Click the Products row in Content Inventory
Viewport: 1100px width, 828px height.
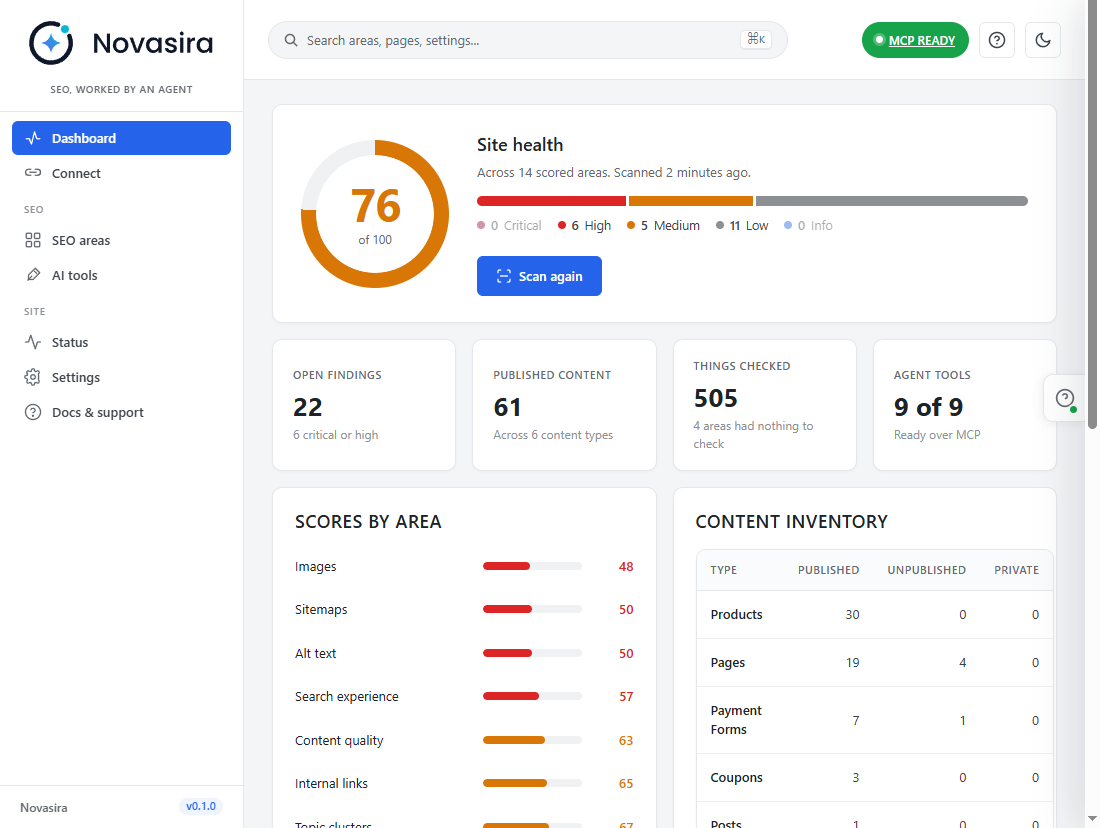pyautogui.click(x=875, y=615)
